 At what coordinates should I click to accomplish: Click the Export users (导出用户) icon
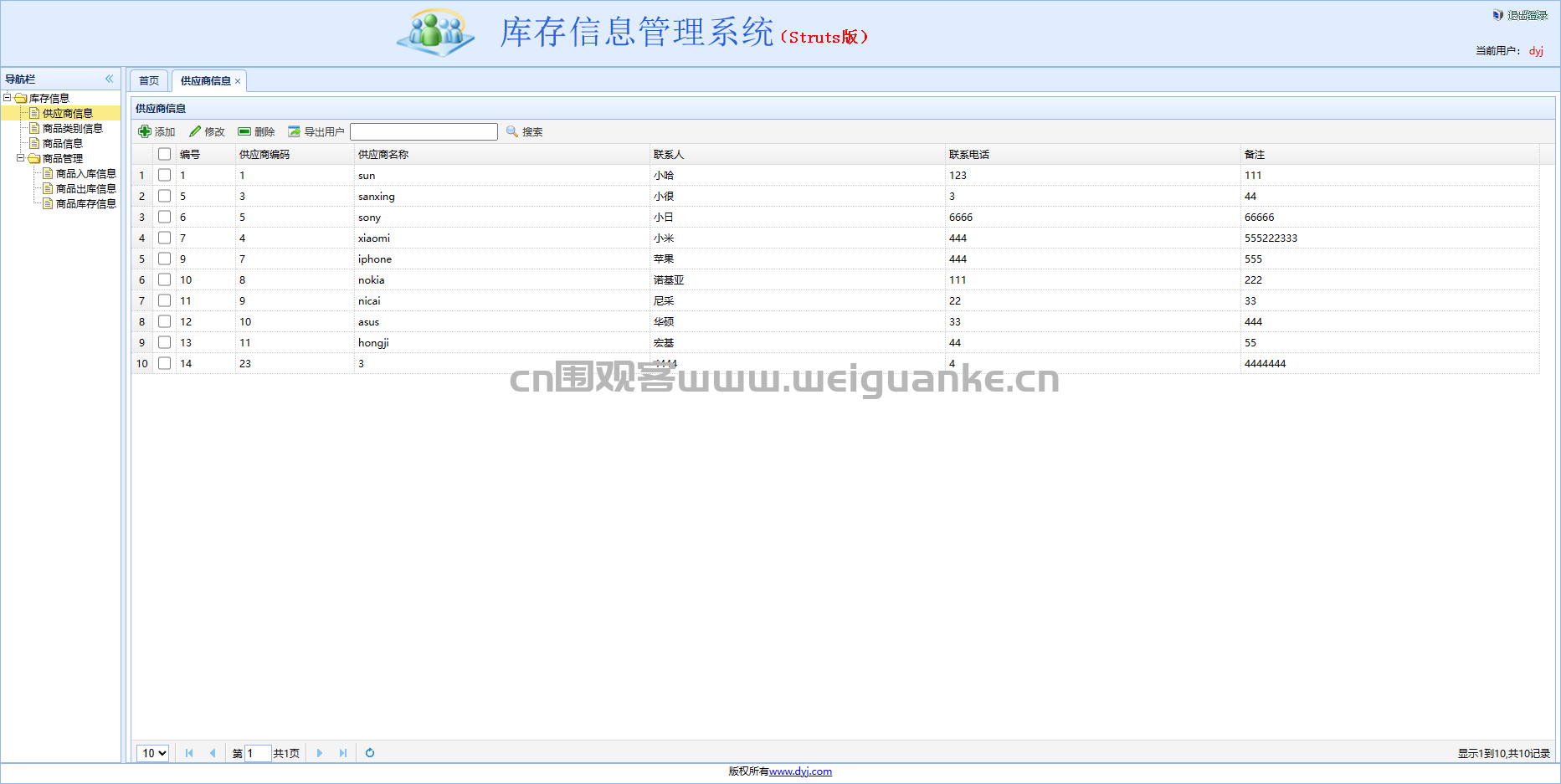tap(294, 131)
